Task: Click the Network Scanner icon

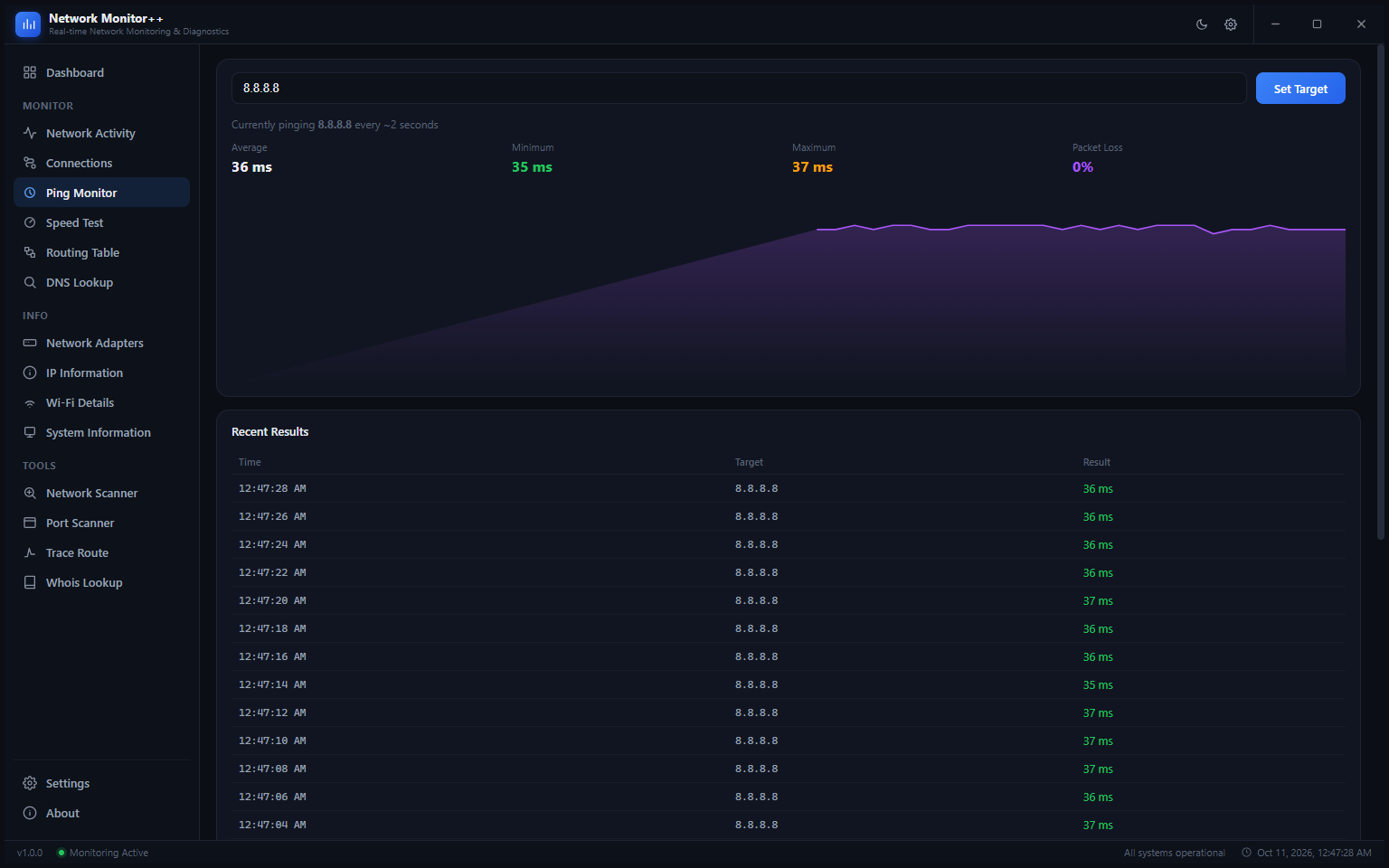Action: pos(30,493)
